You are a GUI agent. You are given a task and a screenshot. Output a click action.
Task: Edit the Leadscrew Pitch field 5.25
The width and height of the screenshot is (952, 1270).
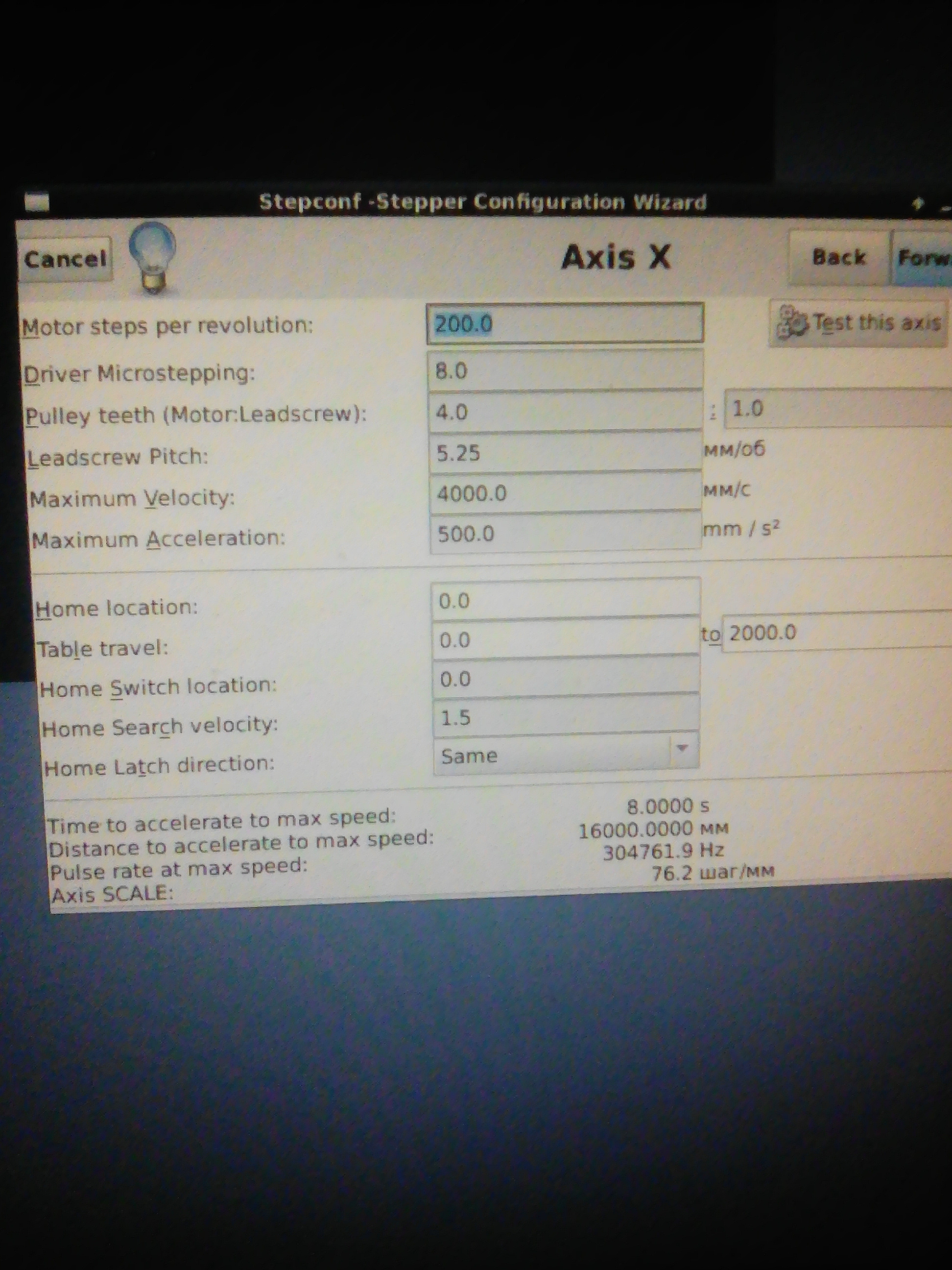(x=565, y=454)
